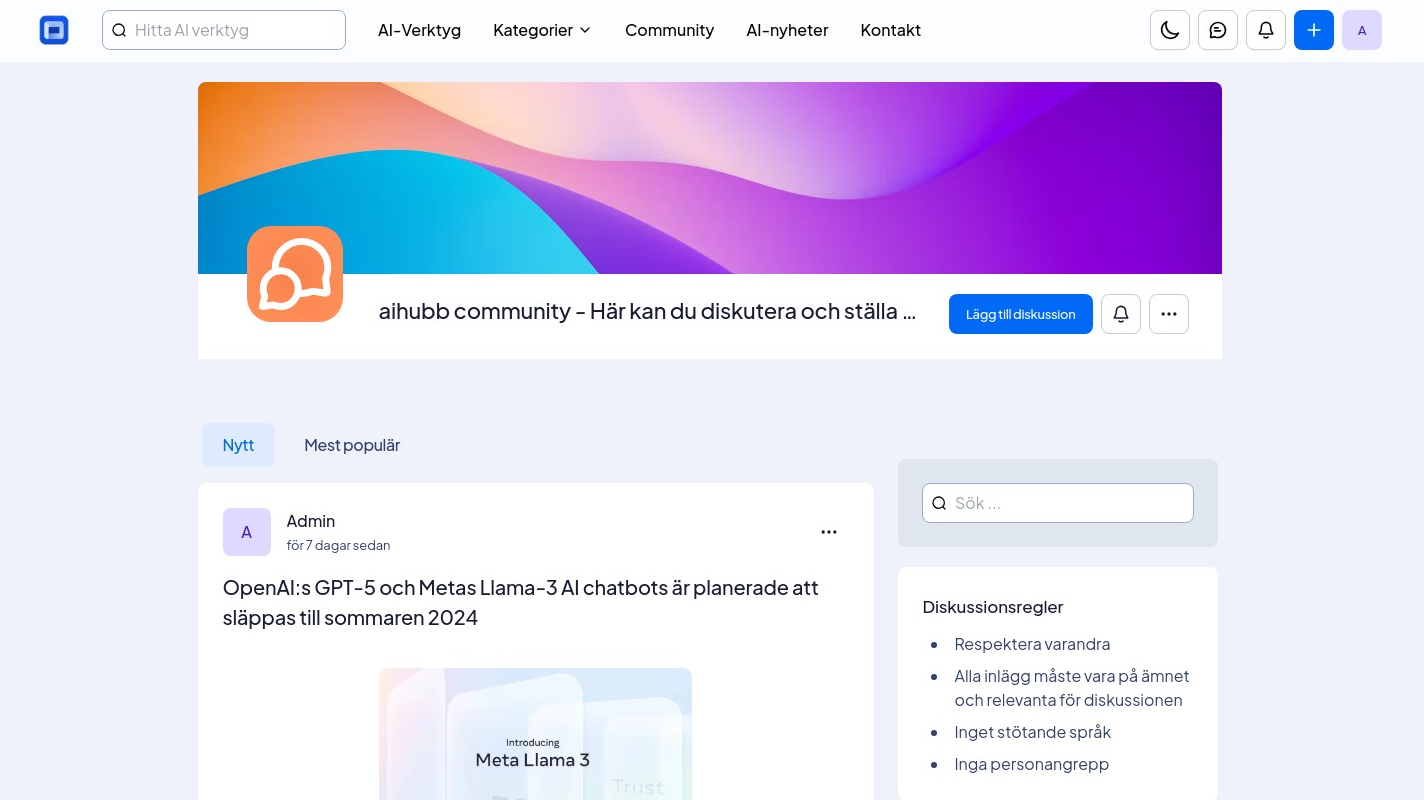This screenshot has height=800, width=1424.
Task: Click the Admin author name
Action: click(x=311, y=521)
